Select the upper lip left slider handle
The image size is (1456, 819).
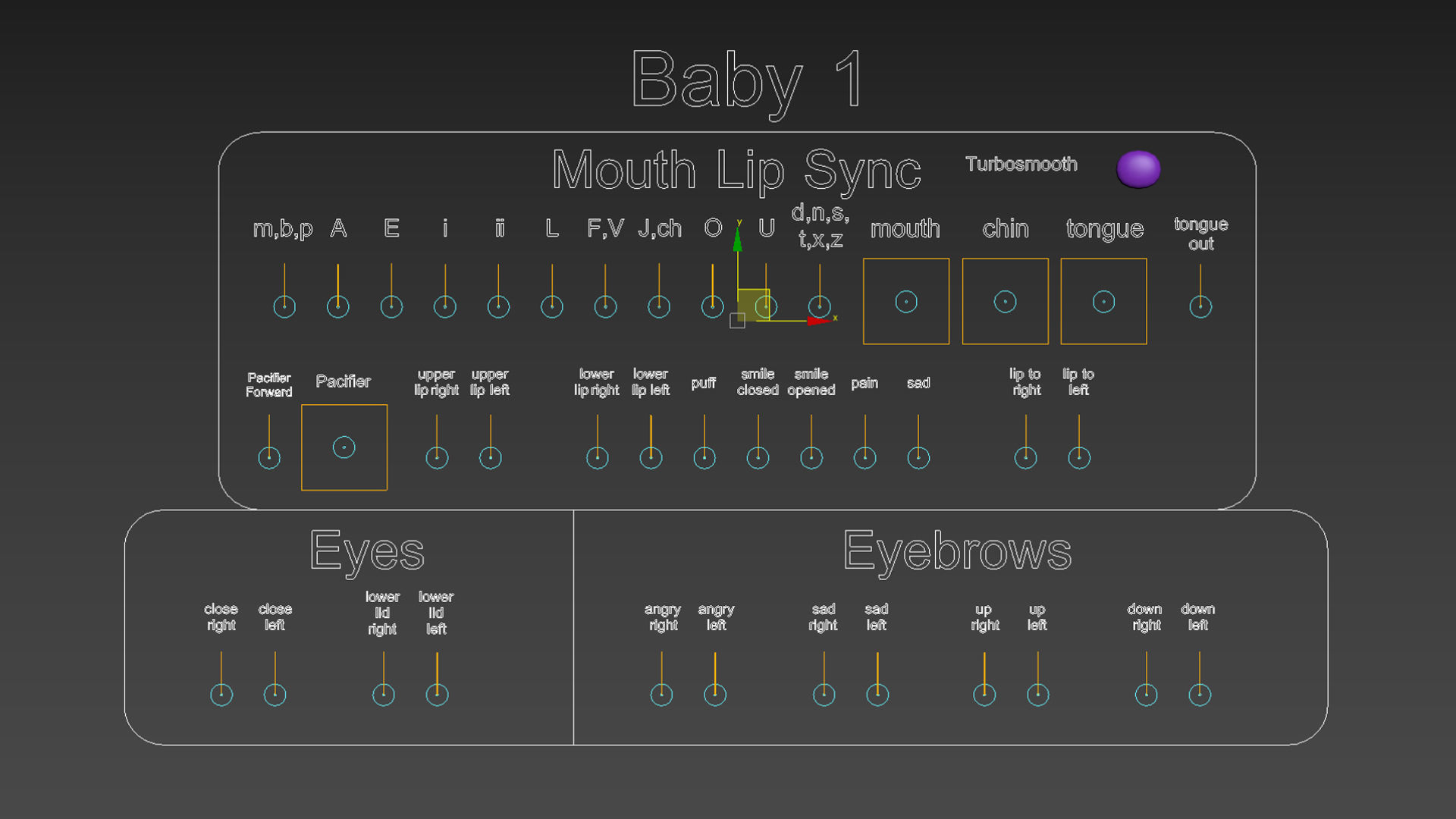[x=491, y=458]
